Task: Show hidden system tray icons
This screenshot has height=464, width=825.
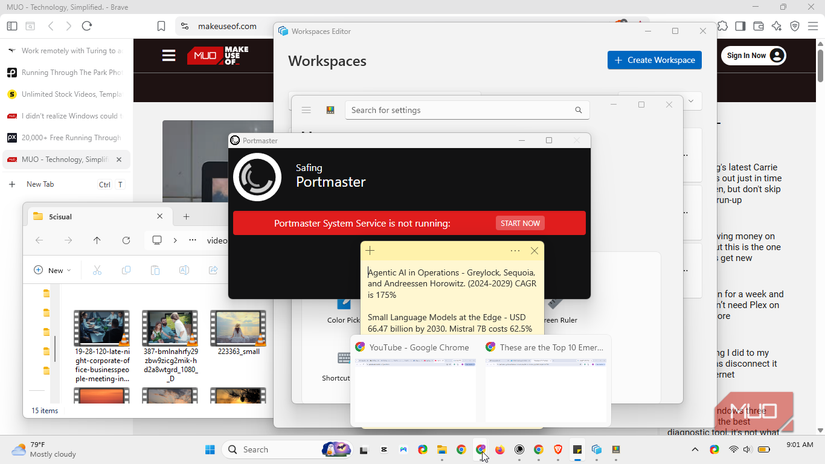Action: coord(695,449)
